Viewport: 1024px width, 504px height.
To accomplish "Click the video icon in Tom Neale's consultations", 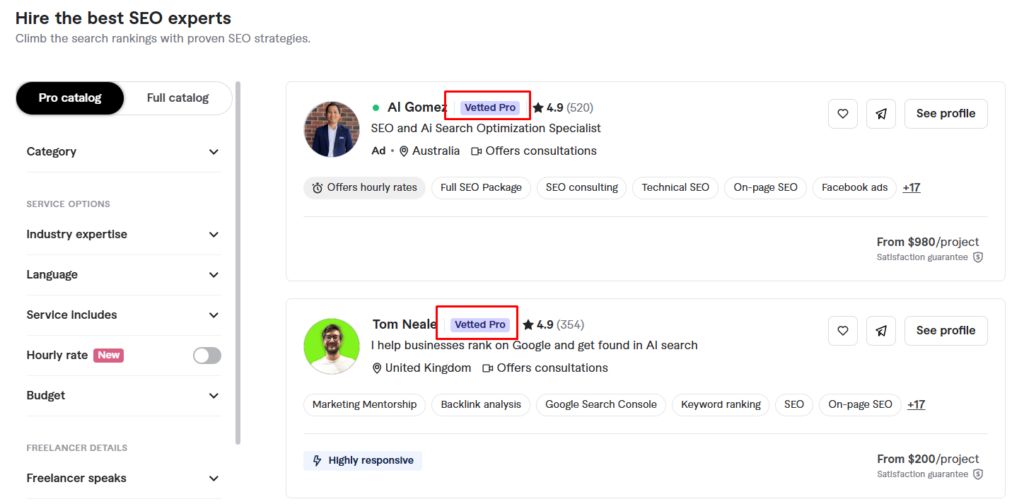I will pyautogui.click(x=487, y=368).
